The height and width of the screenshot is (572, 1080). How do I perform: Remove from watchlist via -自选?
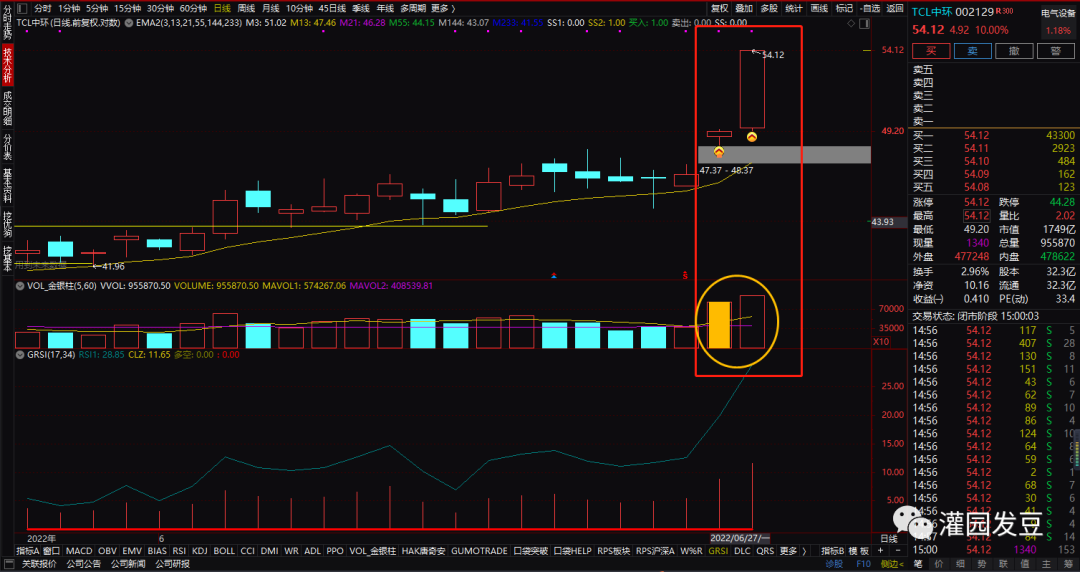click(870, 8)
